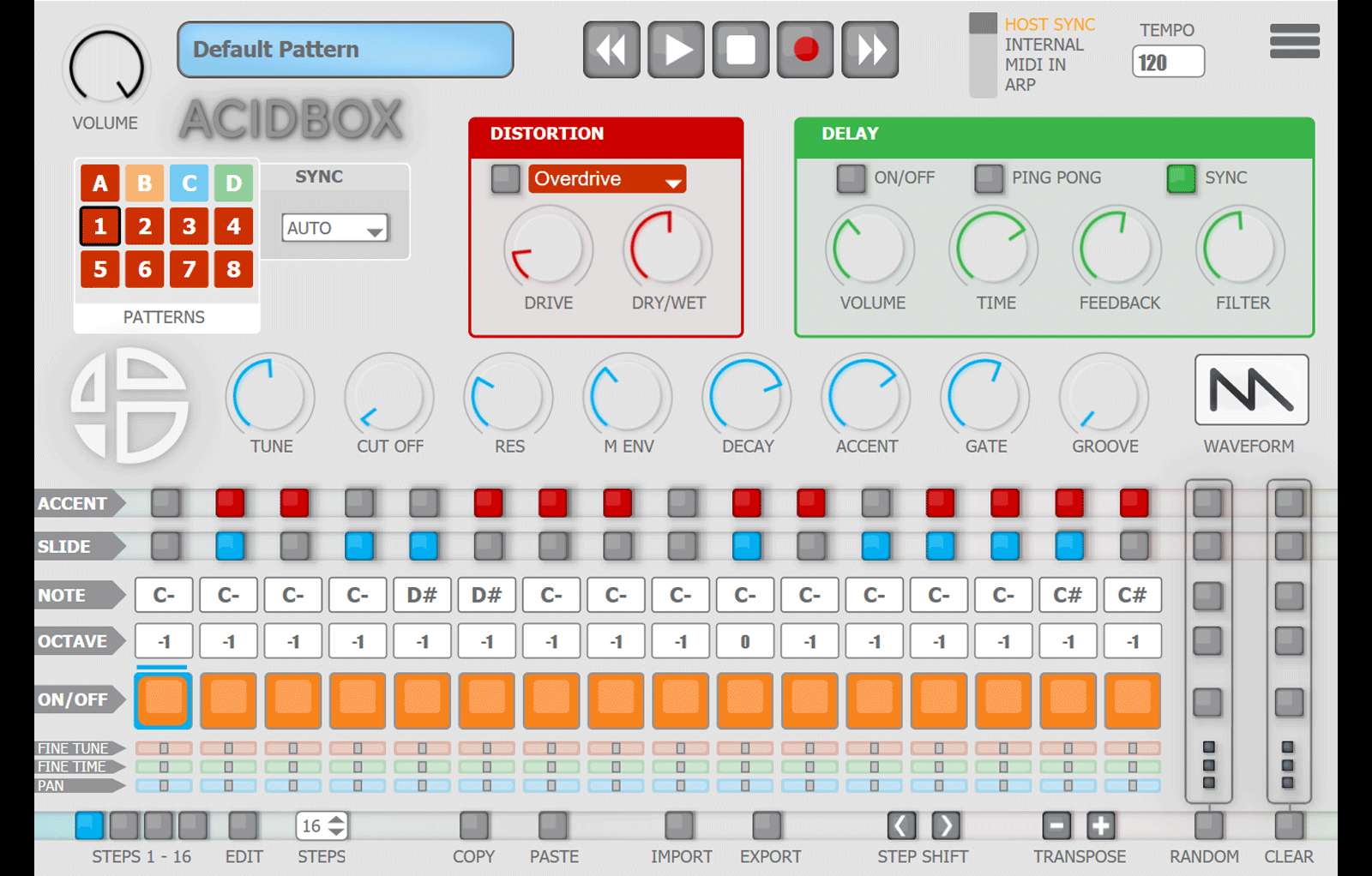
Task: Open the Overdrive distortion type dropdown
Action: tap(607, 179)
